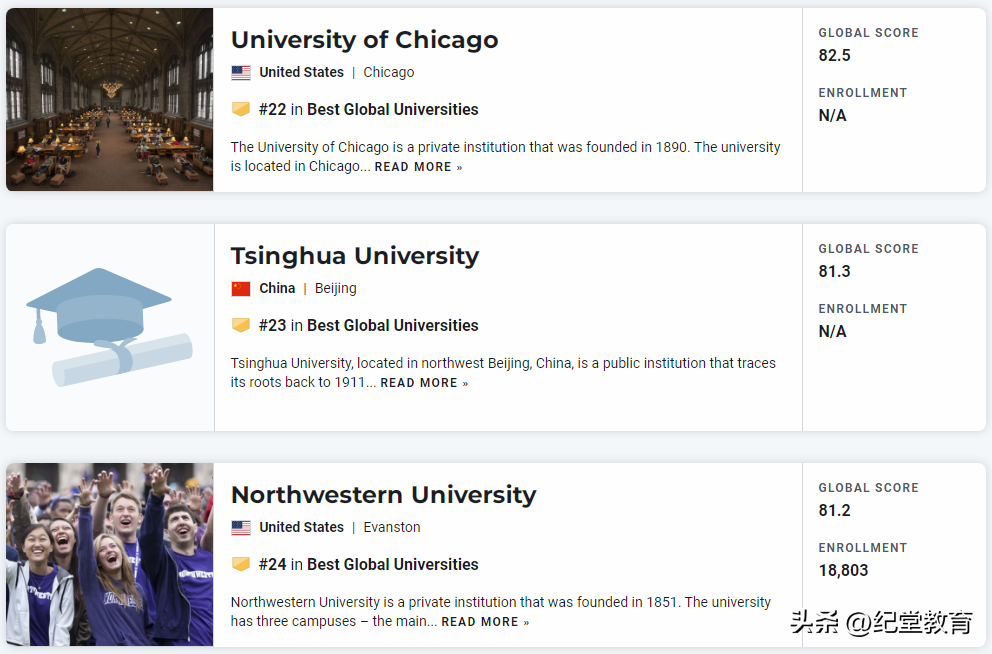Click #23 in Best Global Universities ranking
This screenshot has height=654, width=992.
368,325
